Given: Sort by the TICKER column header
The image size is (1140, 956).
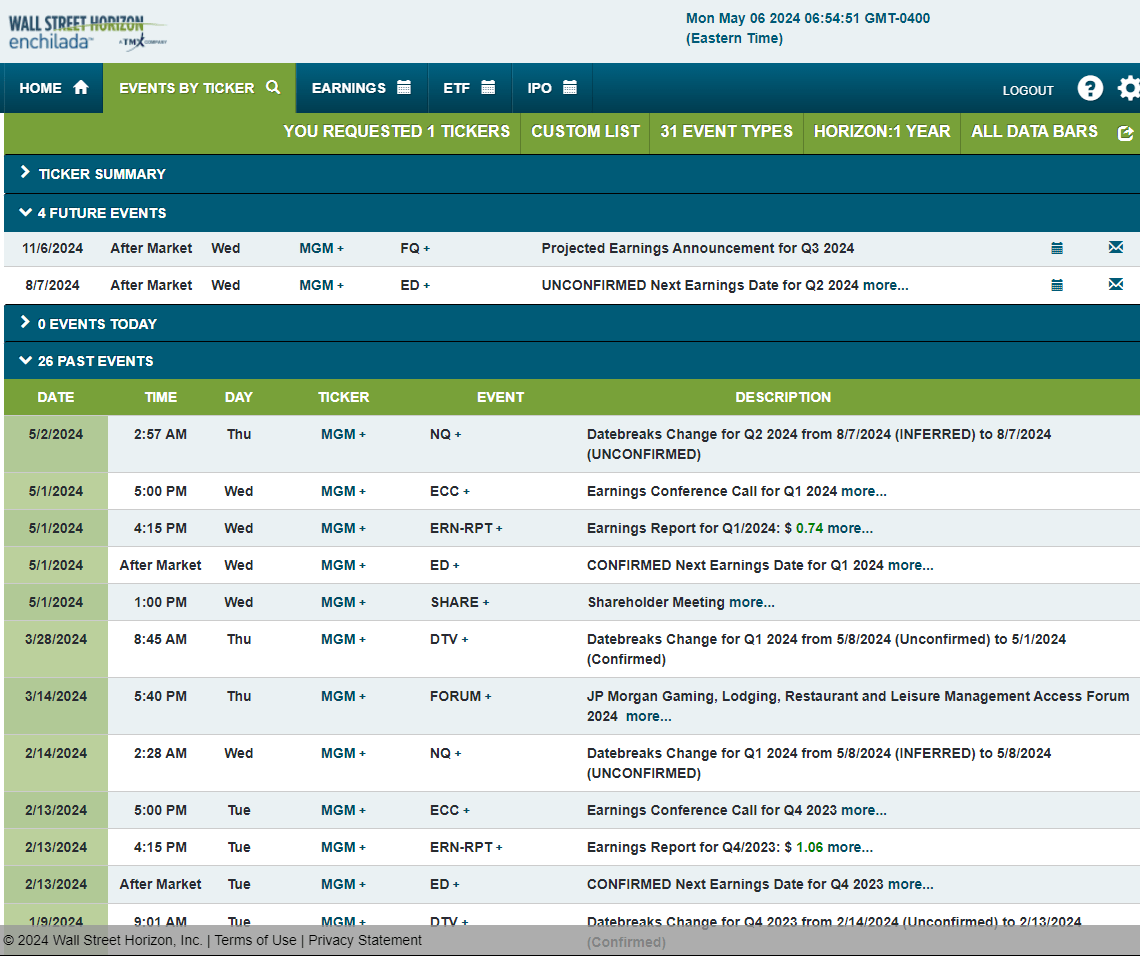Looking at the screenshot, I should tap(343, 397).
